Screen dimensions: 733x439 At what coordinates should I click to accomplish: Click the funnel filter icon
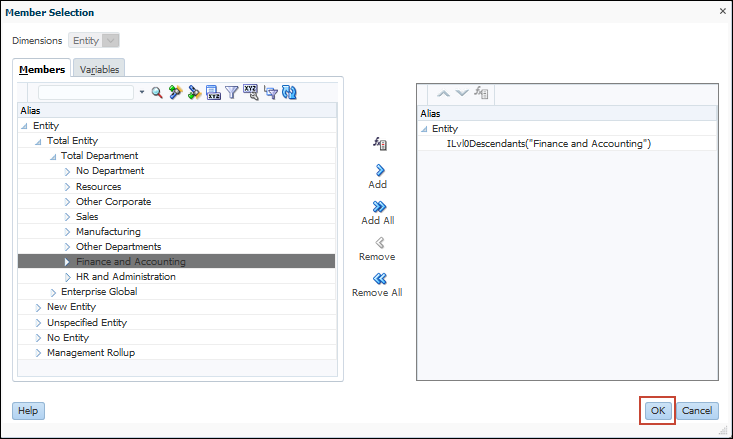231,93
